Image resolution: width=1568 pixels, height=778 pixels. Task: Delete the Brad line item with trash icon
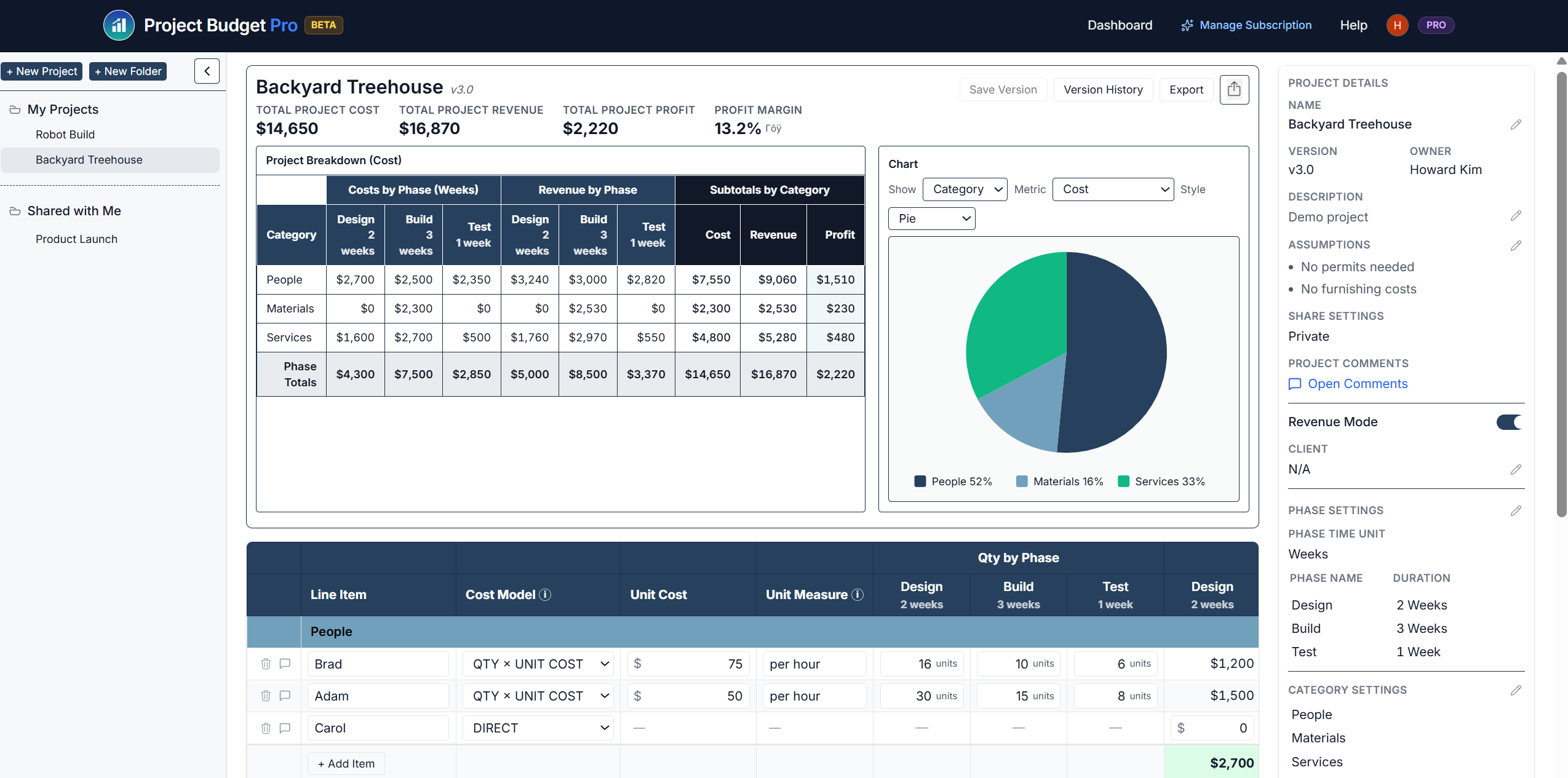pos(266,664)
